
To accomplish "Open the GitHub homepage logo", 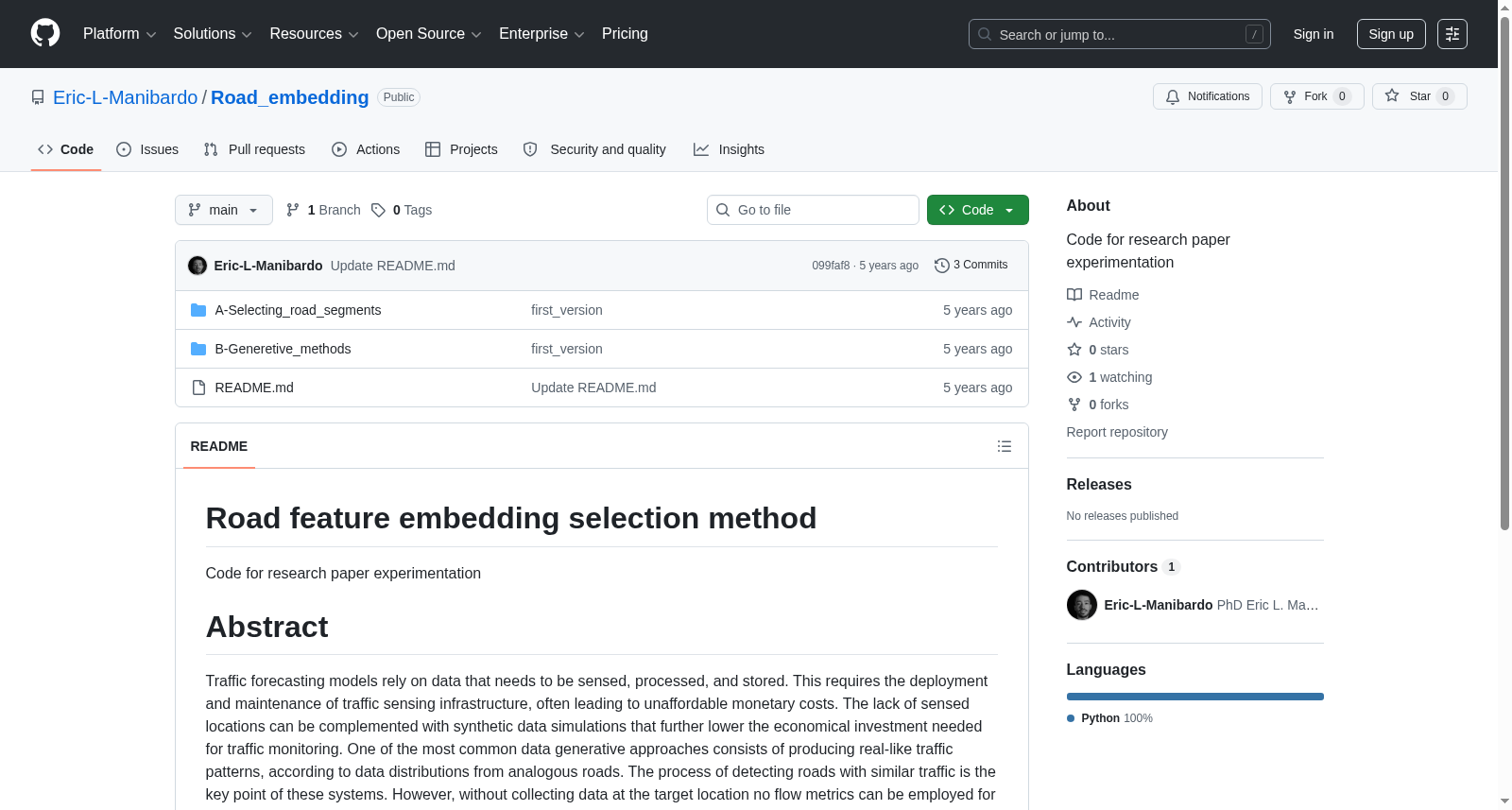I will 45,34.
